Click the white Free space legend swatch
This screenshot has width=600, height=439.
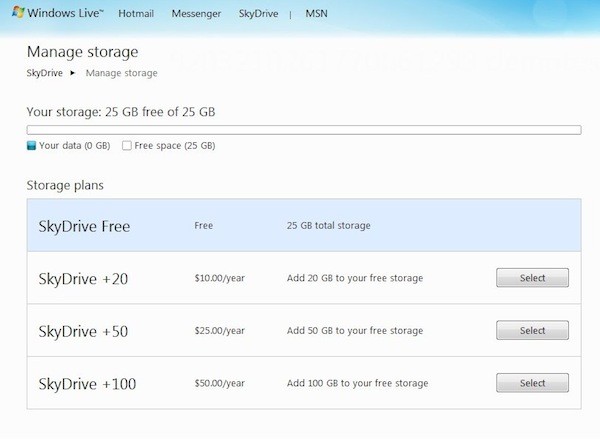[x=127, y=145]
